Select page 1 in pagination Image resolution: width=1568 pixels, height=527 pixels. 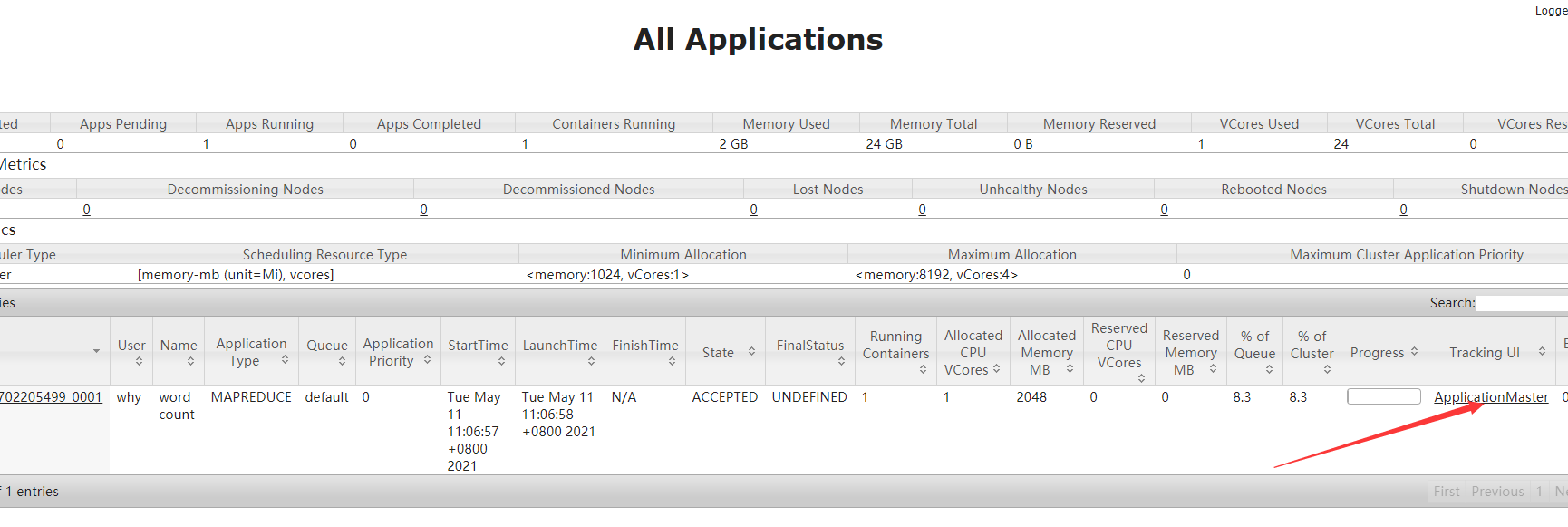pos(1539,492)
